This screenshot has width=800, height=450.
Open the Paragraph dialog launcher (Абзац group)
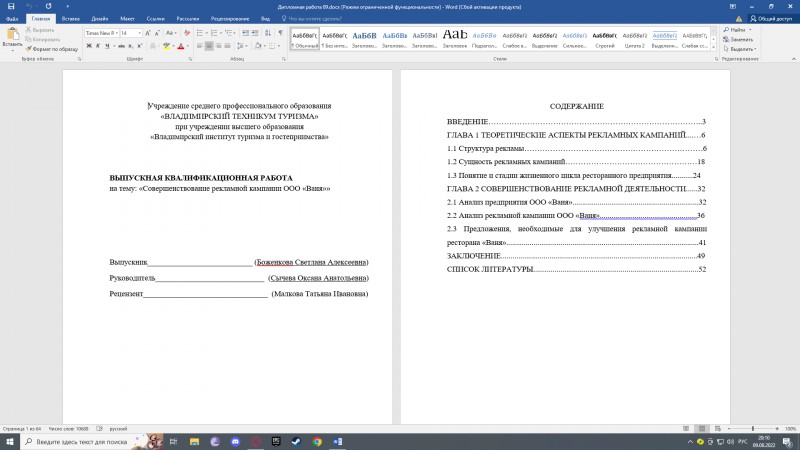[284, 59]
